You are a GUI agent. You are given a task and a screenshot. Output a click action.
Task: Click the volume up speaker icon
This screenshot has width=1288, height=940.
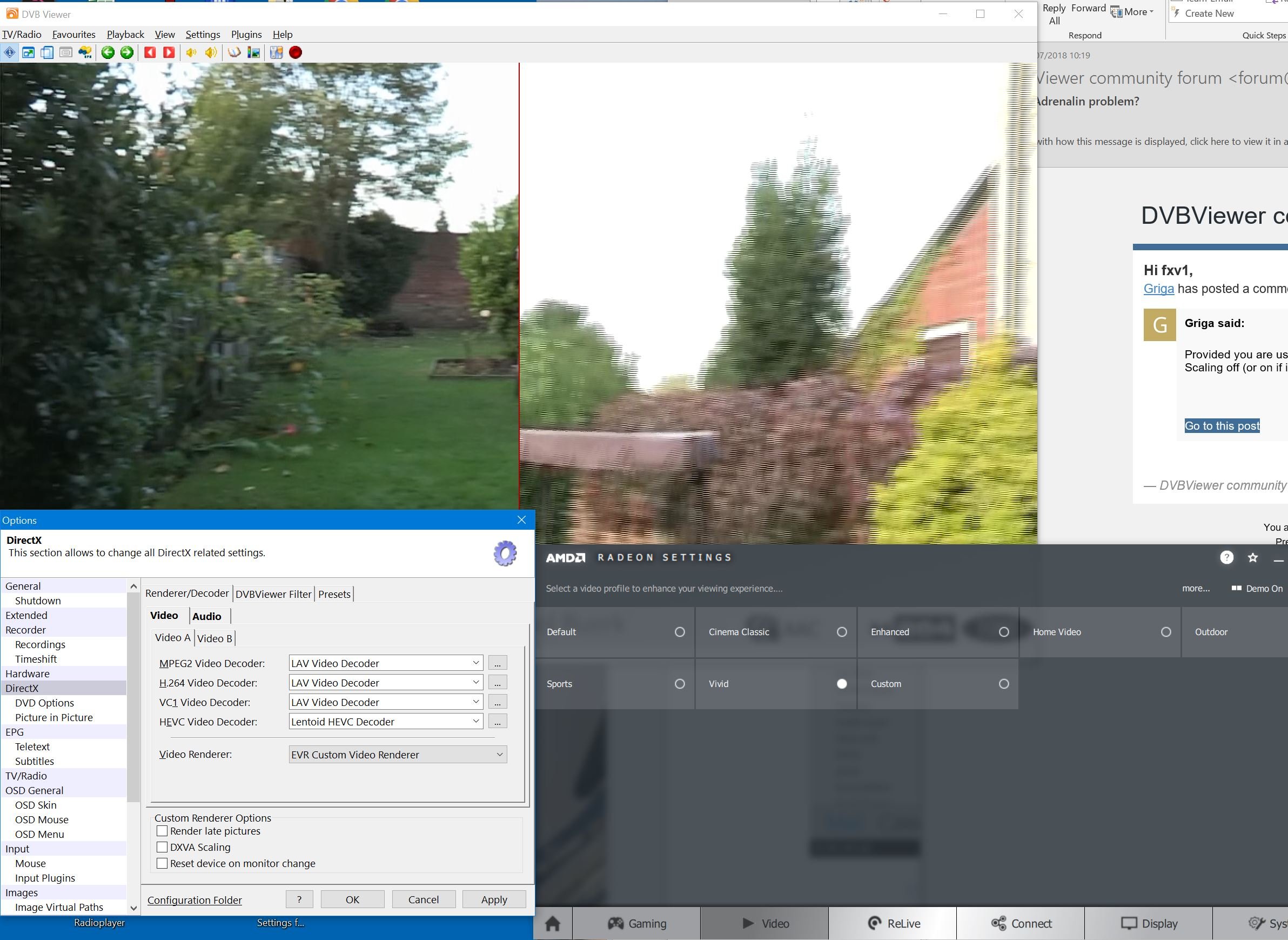[x=211, y=52]
